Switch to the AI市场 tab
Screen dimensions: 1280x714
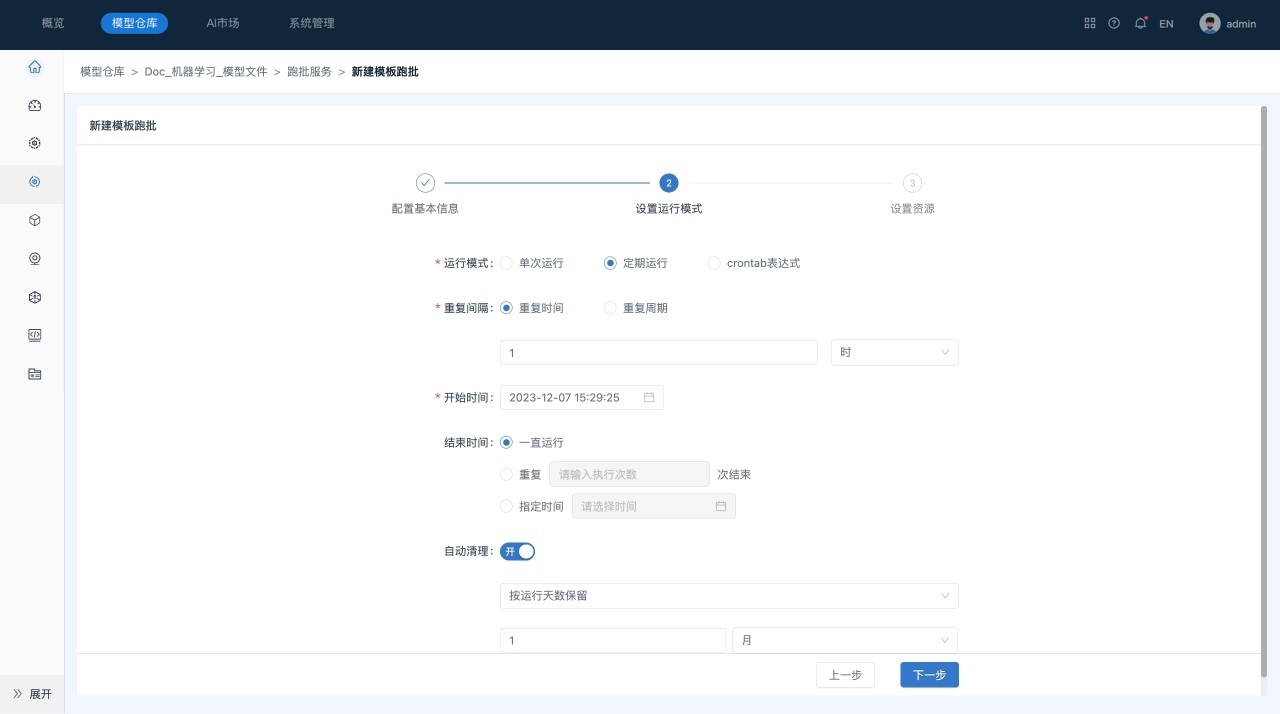click(x=222, y=23)
